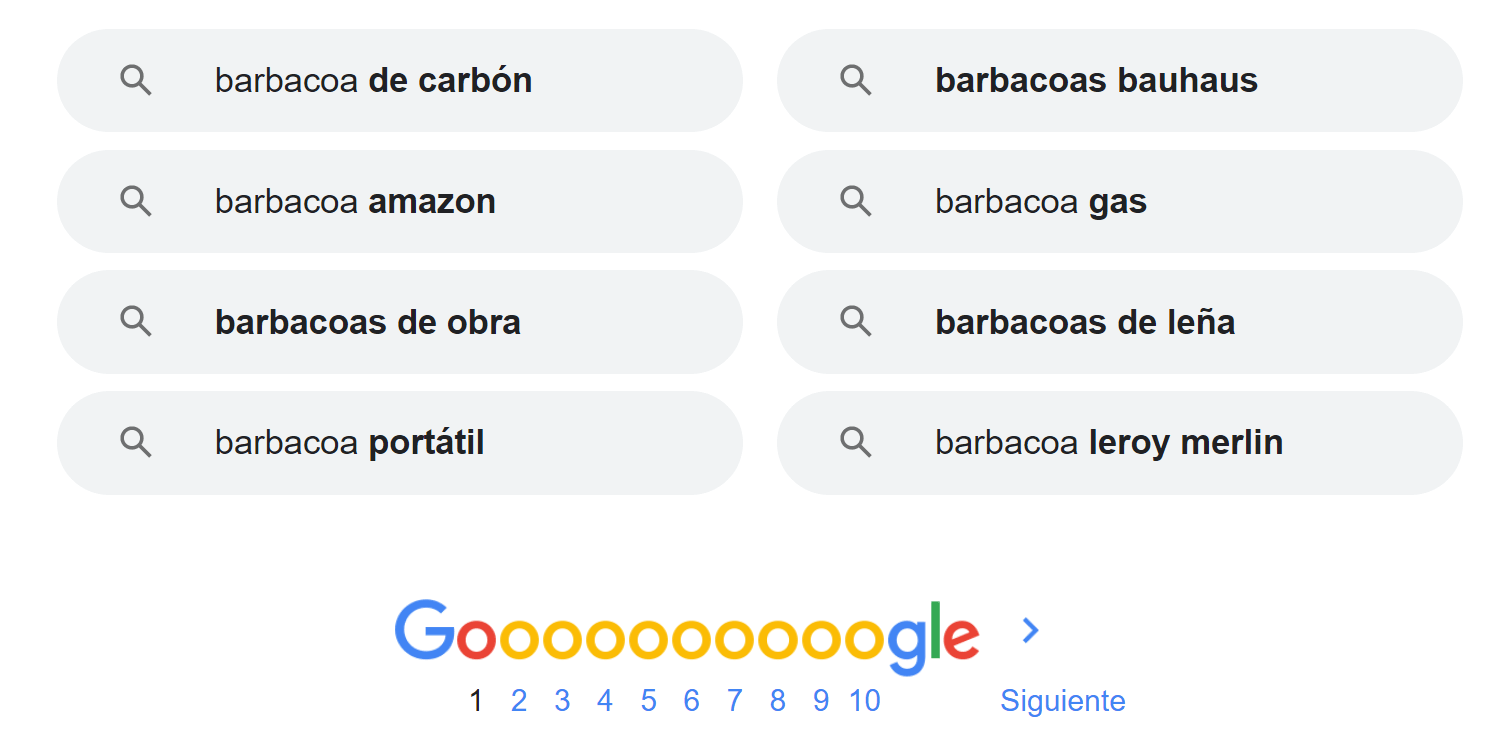The height and width of the screenshot is (736, 1507).
Task: Jump to results page 5
Action: click(x=648, y=701)
